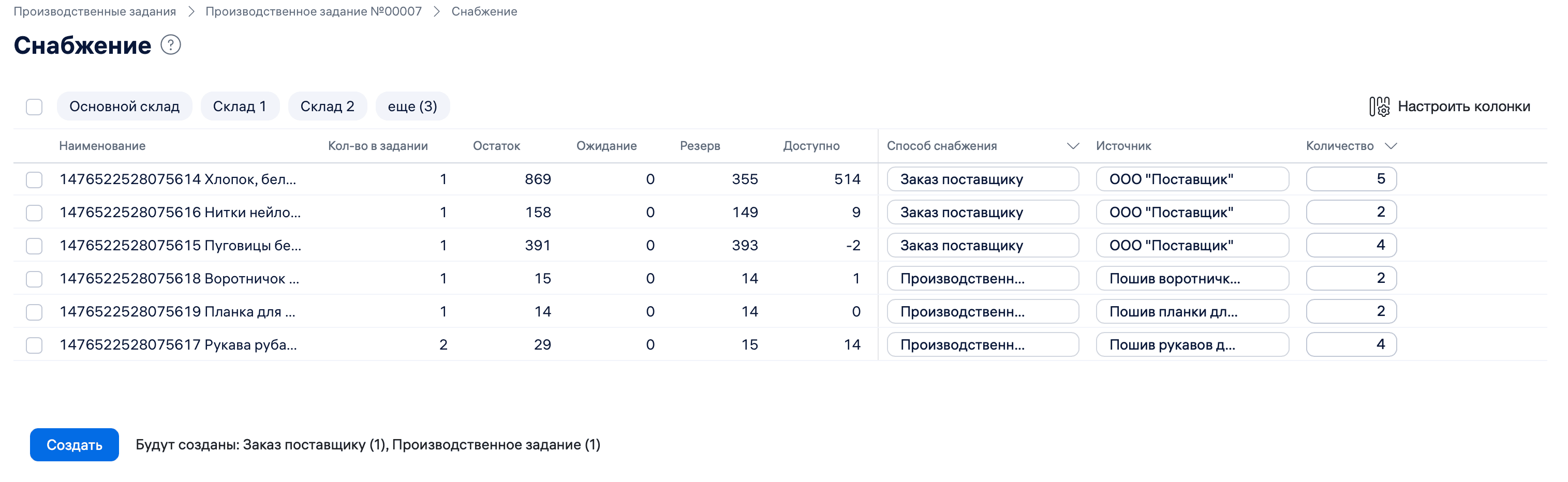Viewport: 1568px width, 482px height.
Task: Open supply method dropdown for Хлопок row
Action: 982,179
